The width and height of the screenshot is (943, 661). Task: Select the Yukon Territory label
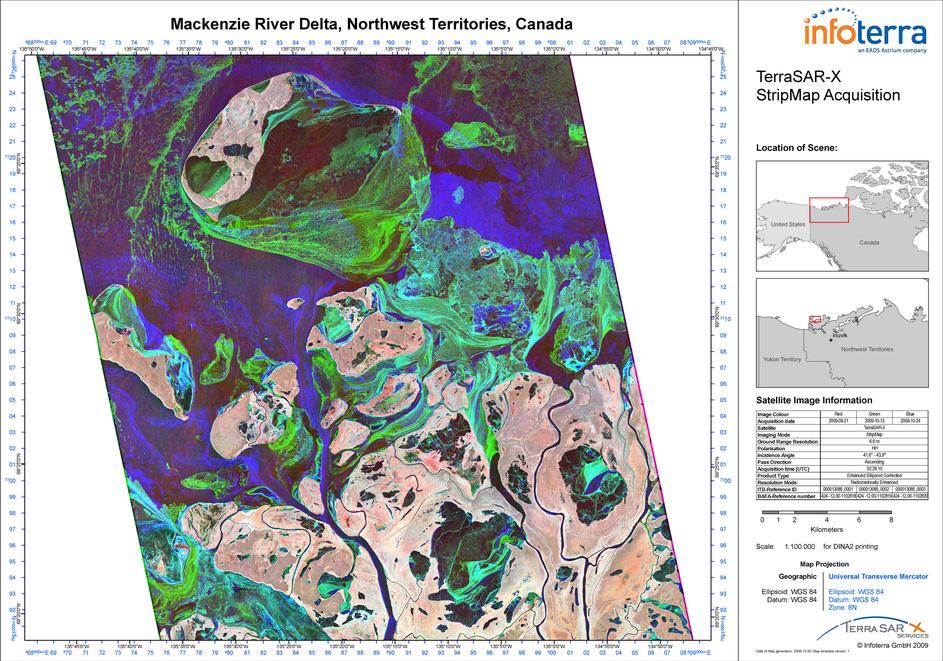coord(780,358)
